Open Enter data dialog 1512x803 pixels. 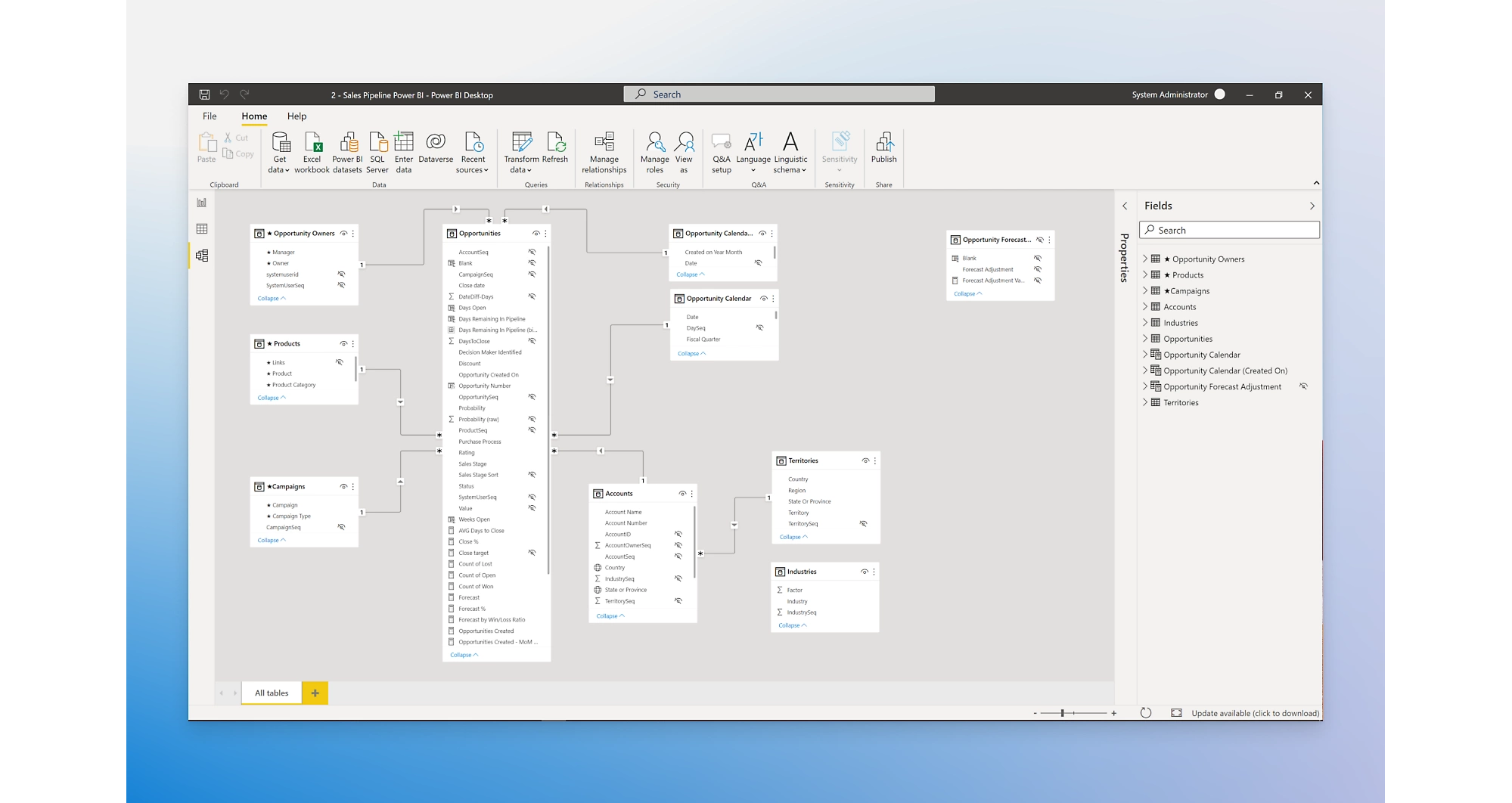(x=404, y=152)
